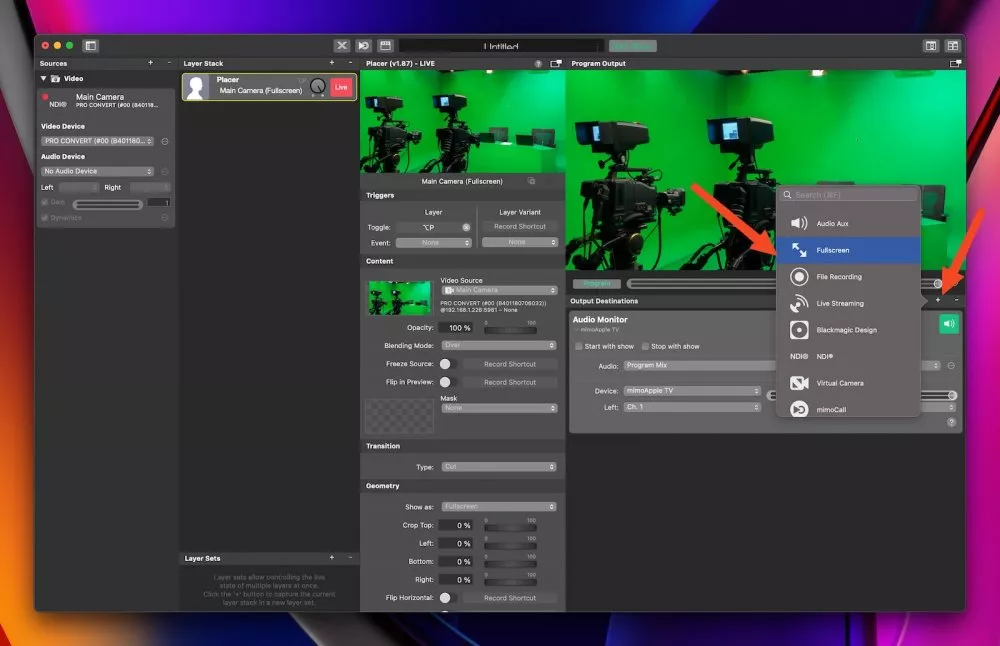Enable the Dynamics checkbox
Image resolution: width=1000 pixels, height=646 pixels.
pos(45,217)
